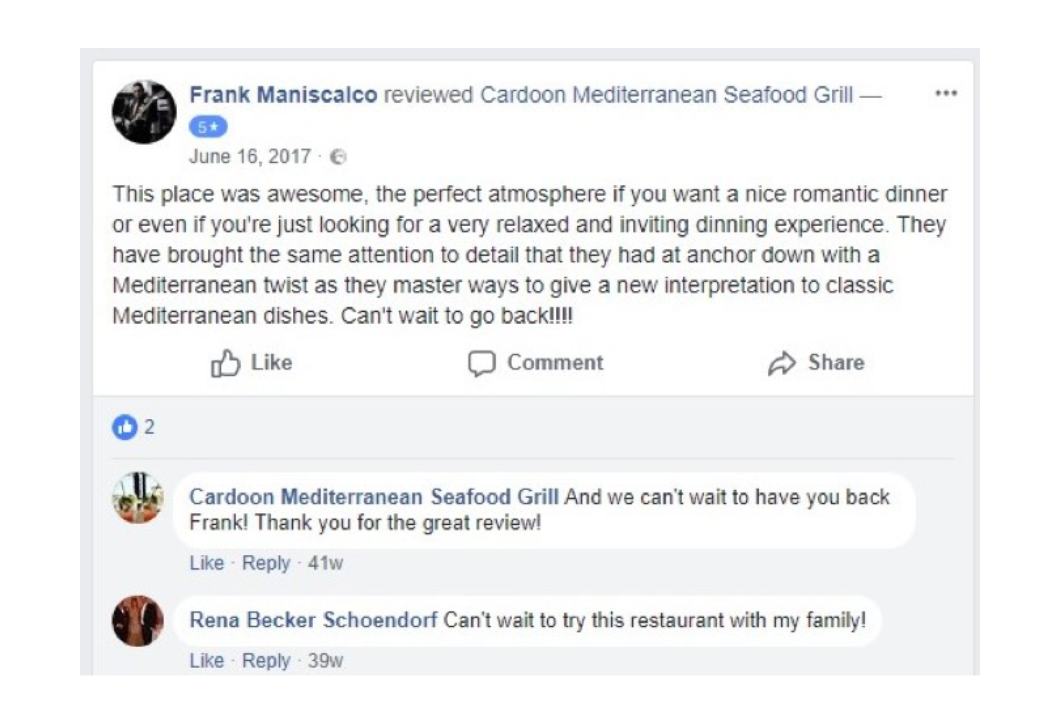Click the globe public privacy icon
Image resolution: width=1039 pixels, height=709 pixels.
pos(339,157)
